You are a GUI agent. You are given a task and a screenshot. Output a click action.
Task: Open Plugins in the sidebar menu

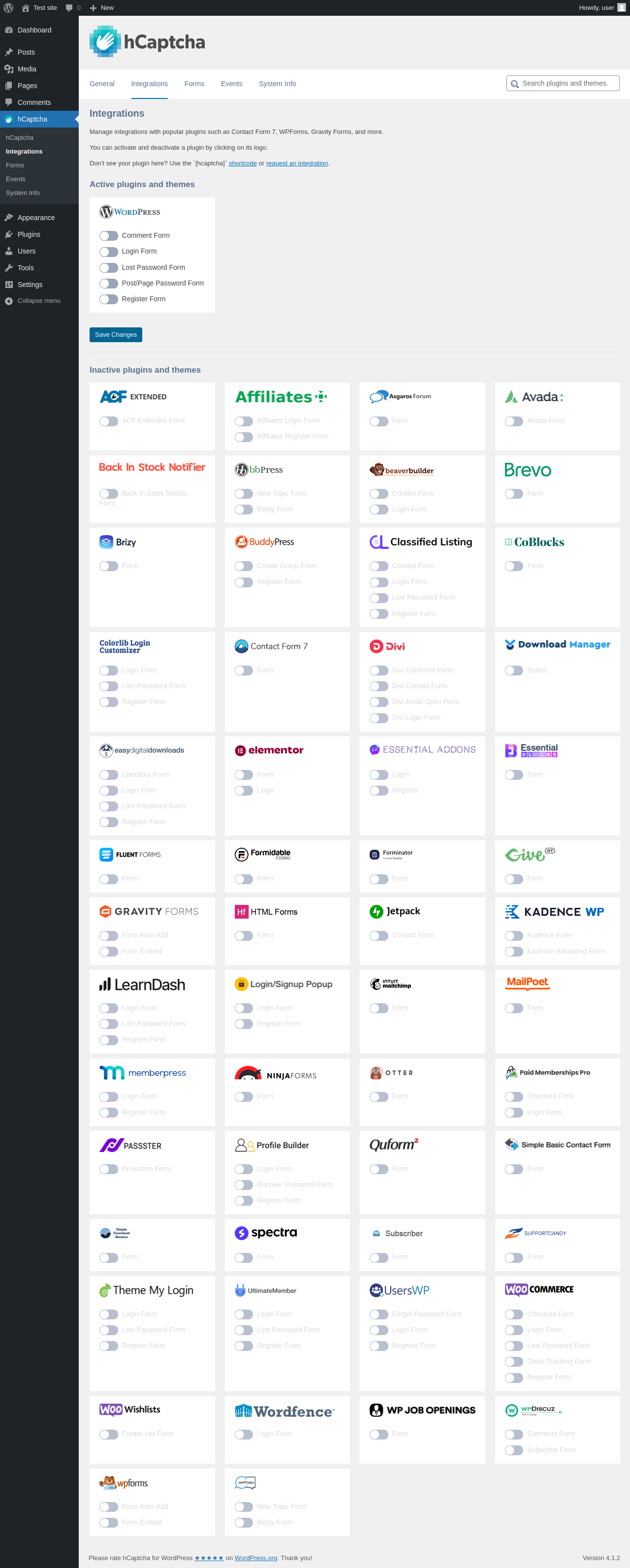pyautogui.click(x=39, y=234)
